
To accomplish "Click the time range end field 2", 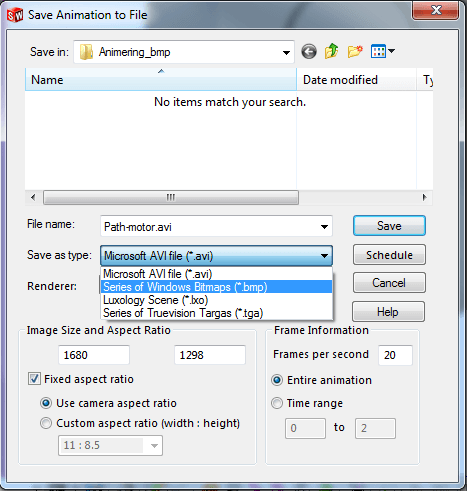I will [x=375, y=428].
